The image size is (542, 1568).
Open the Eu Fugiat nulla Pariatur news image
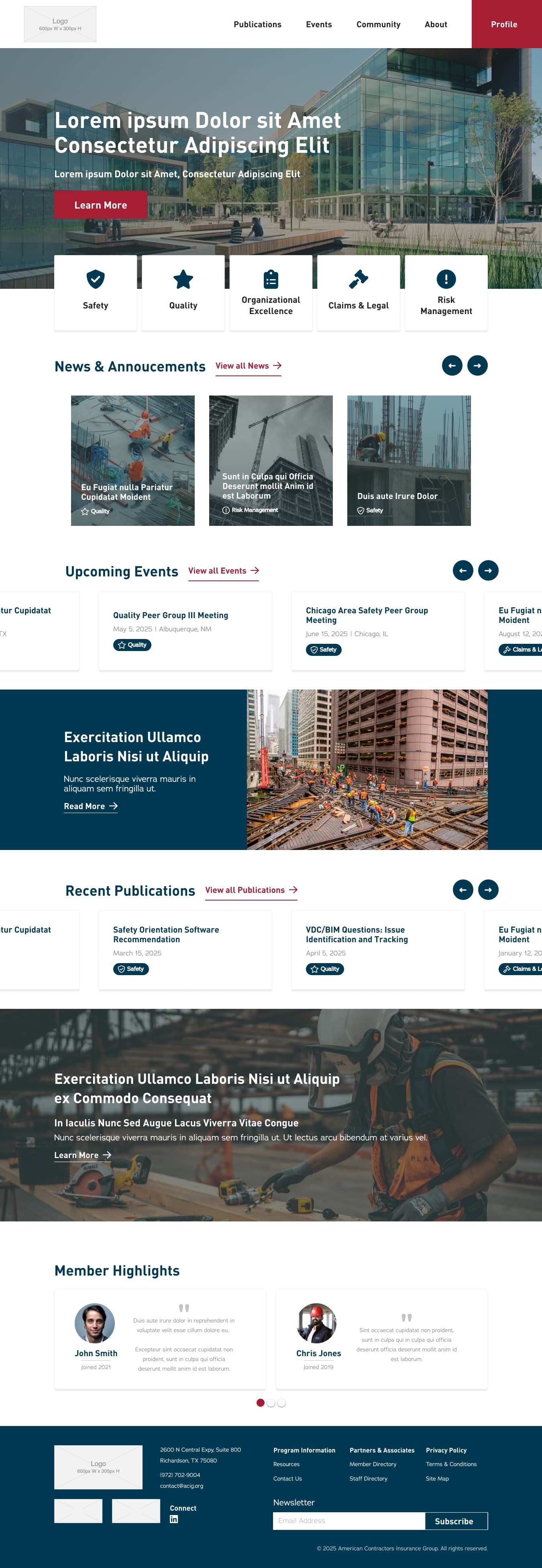pos(133,461)
